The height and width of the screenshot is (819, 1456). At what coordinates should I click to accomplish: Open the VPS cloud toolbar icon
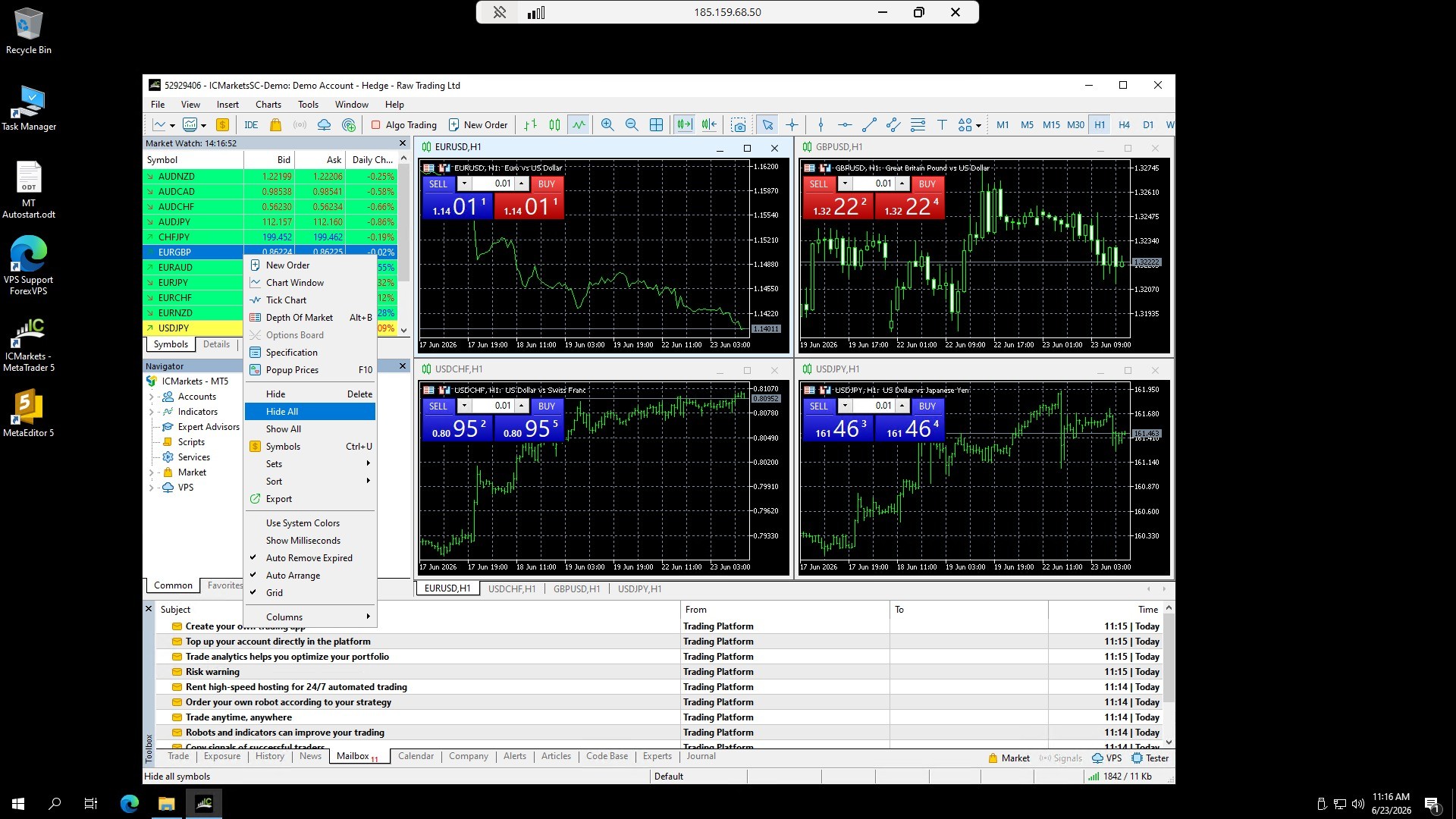[x=324, y=125]
